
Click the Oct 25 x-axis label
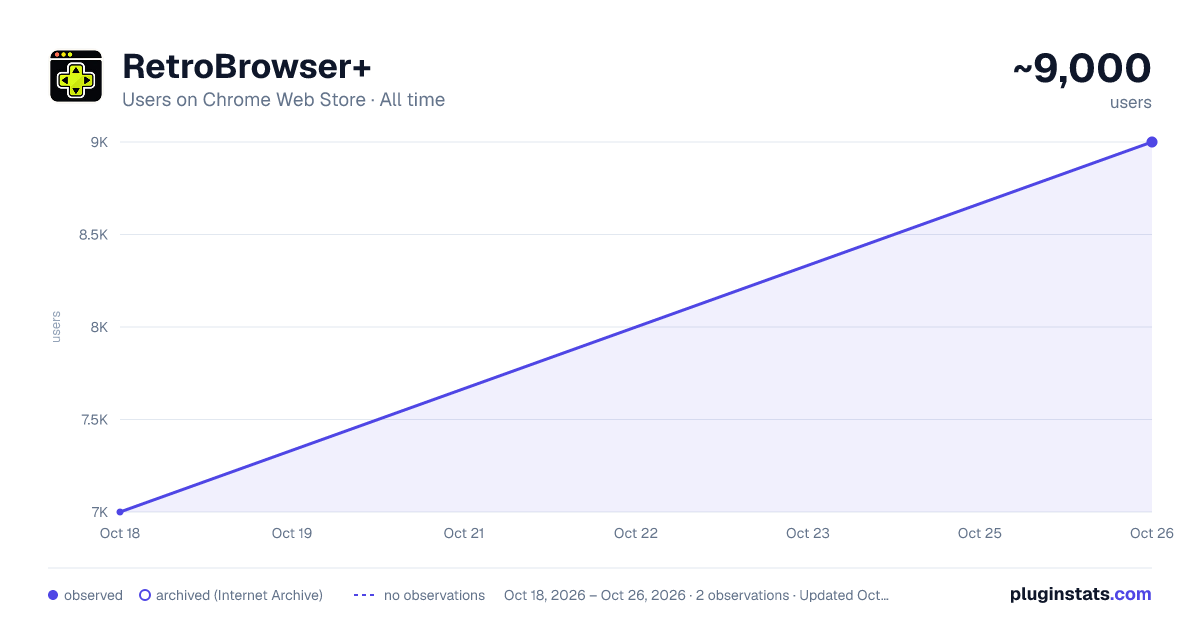point(980,533)
